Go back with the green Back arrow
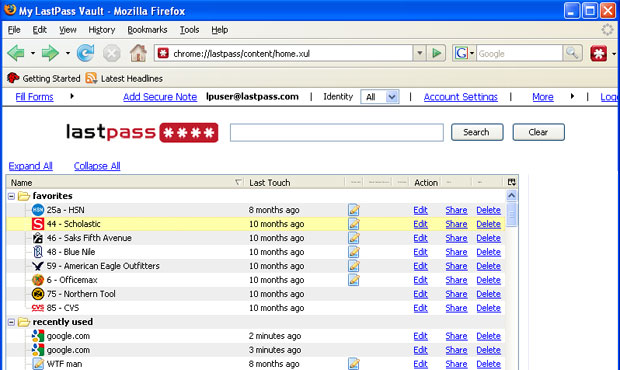 16,53
